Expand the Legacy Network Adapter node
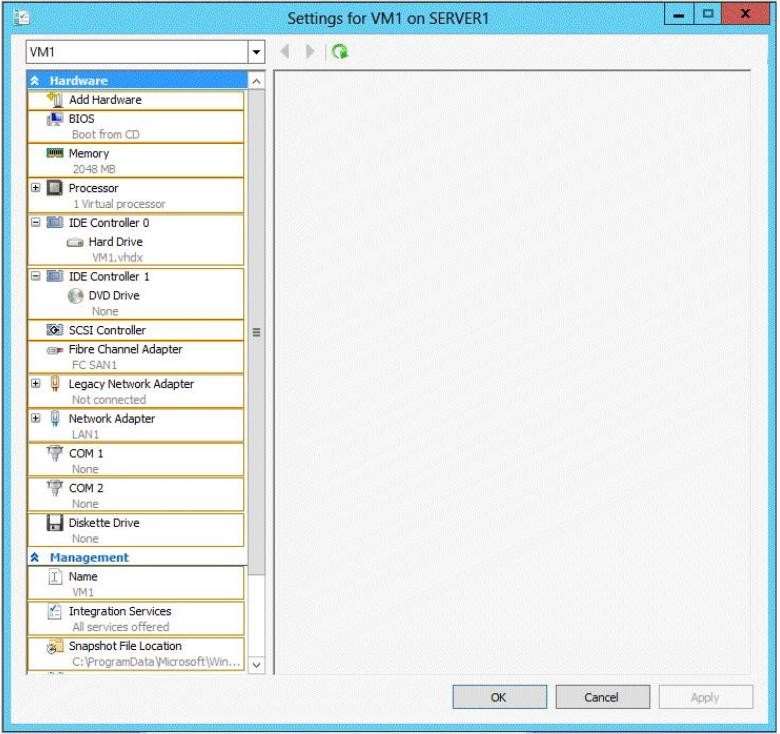 (35, 384)
